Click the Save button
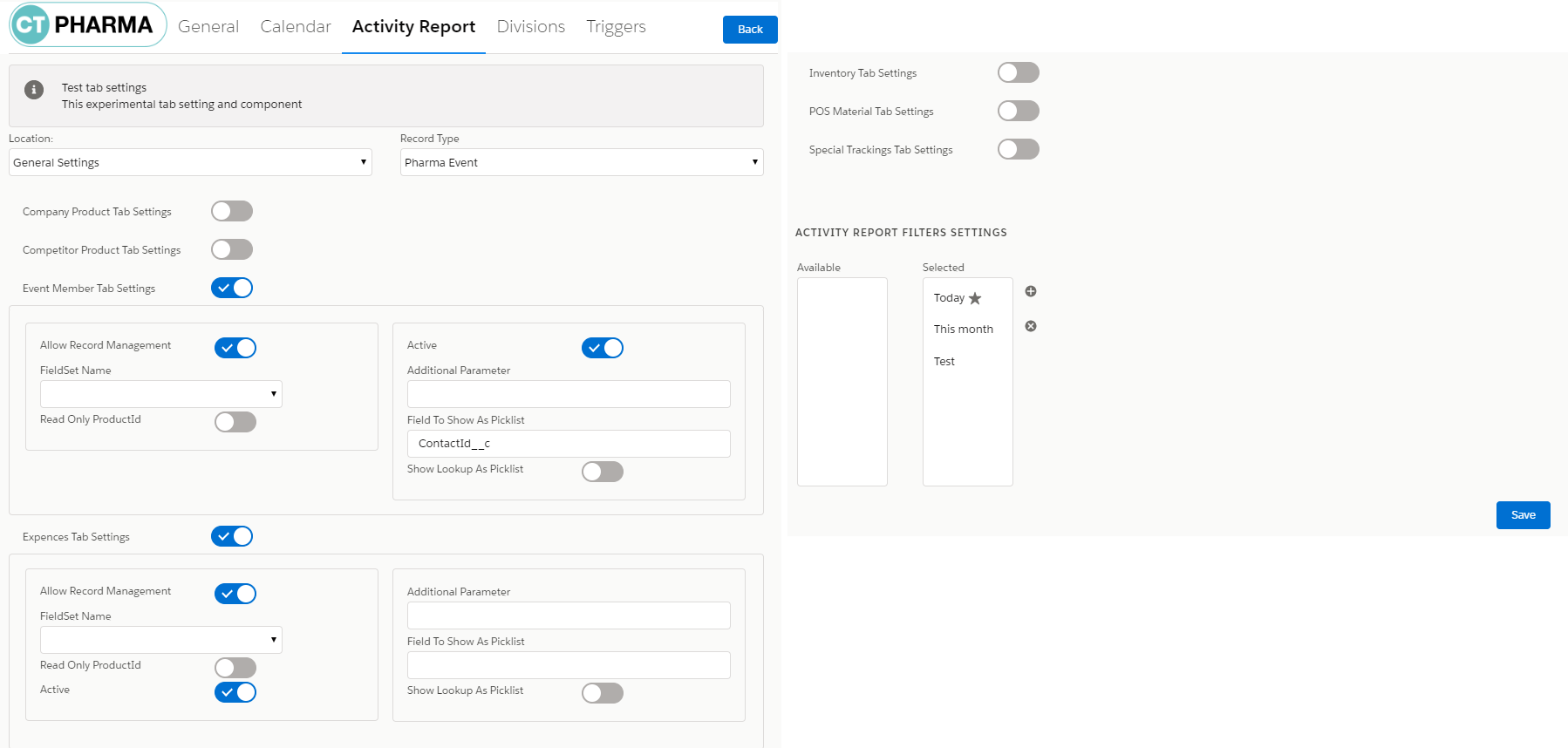 pos(1523,515)
